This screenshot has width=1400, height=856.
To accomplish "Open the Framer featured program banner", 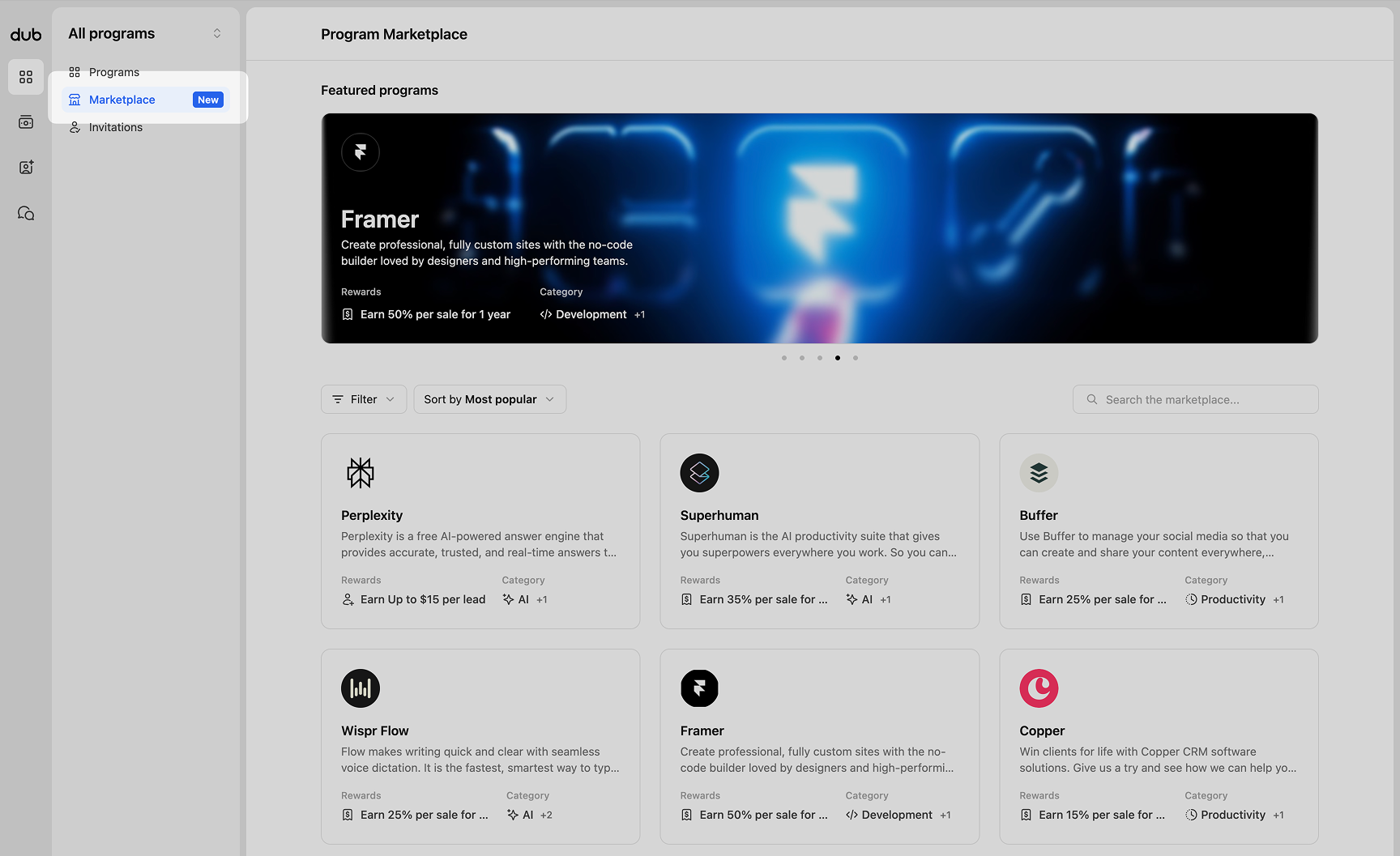I will click(x=819, y=228).
